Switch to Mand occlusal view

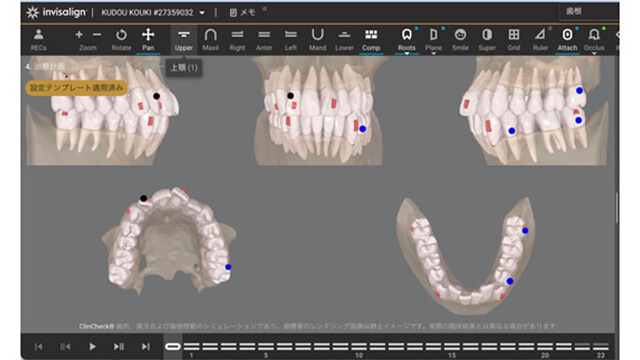tap(318, 40)
